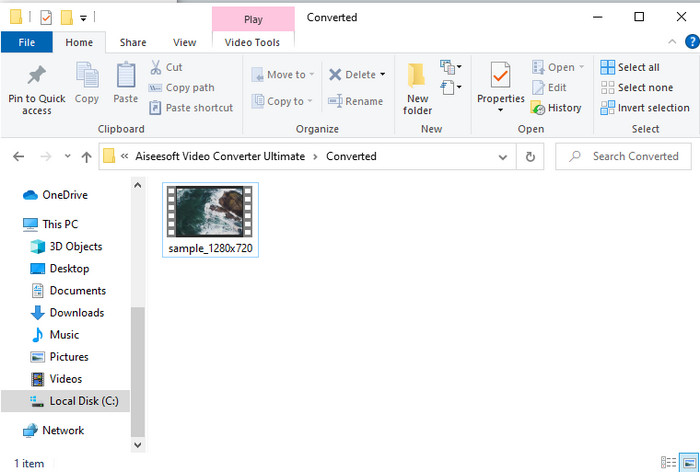Image resolution: width=700 pixels, height=472 pixels.
Task: Switch to Details view in status bar
Action: coord(668,462)
